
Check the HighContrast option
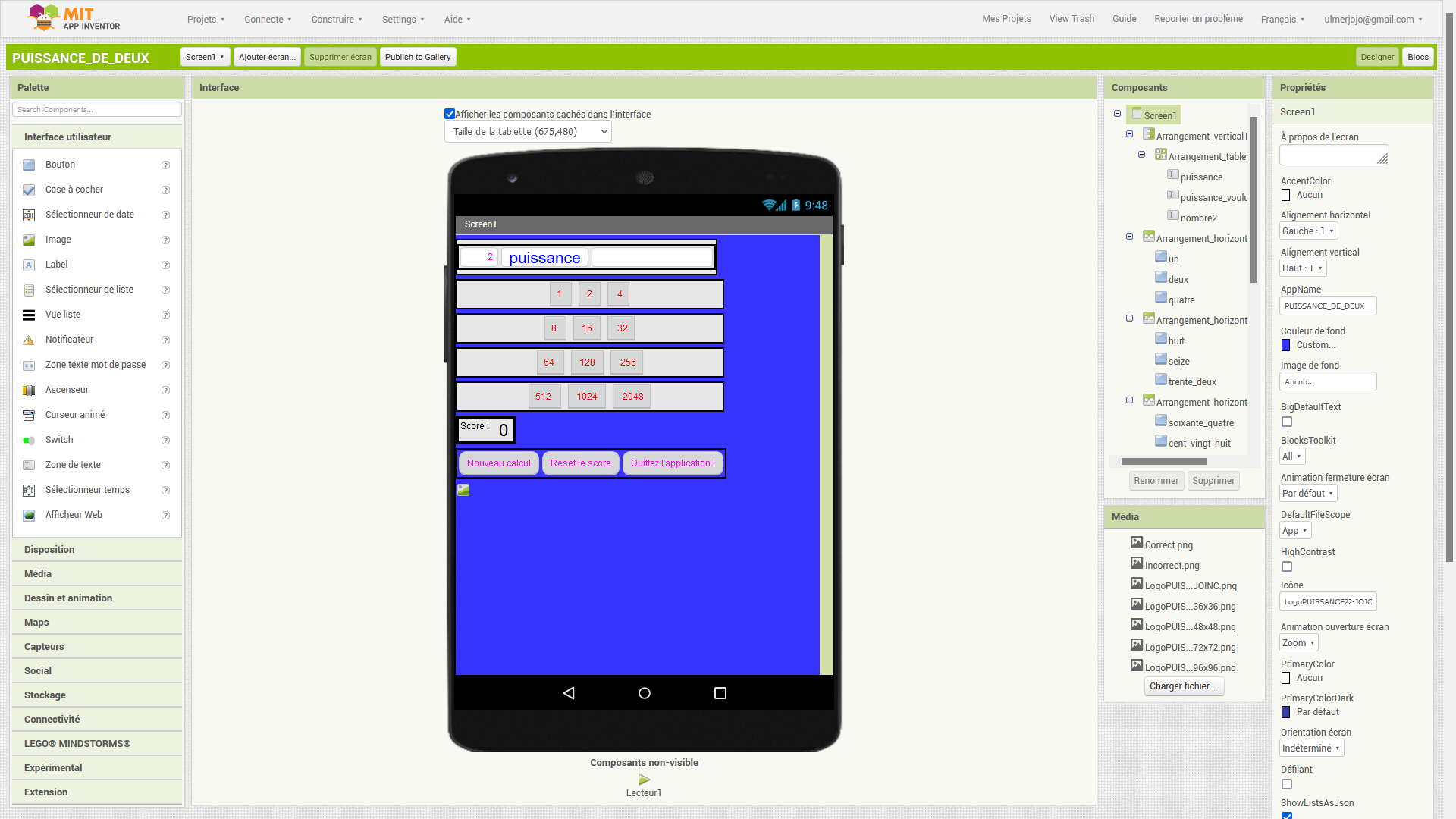pos(1287,566)
